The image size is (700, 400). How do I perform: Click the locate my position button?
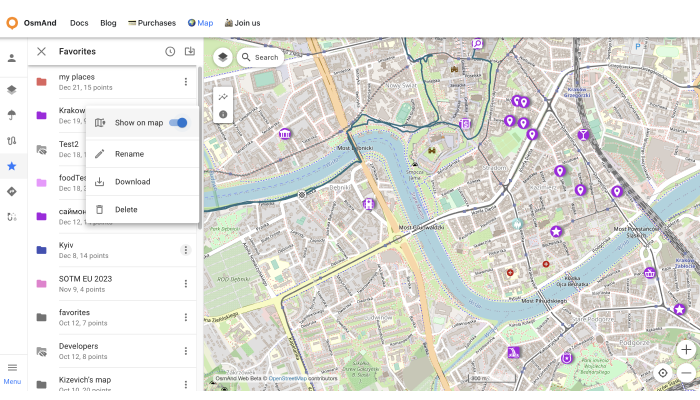click(x=662, y=373)
